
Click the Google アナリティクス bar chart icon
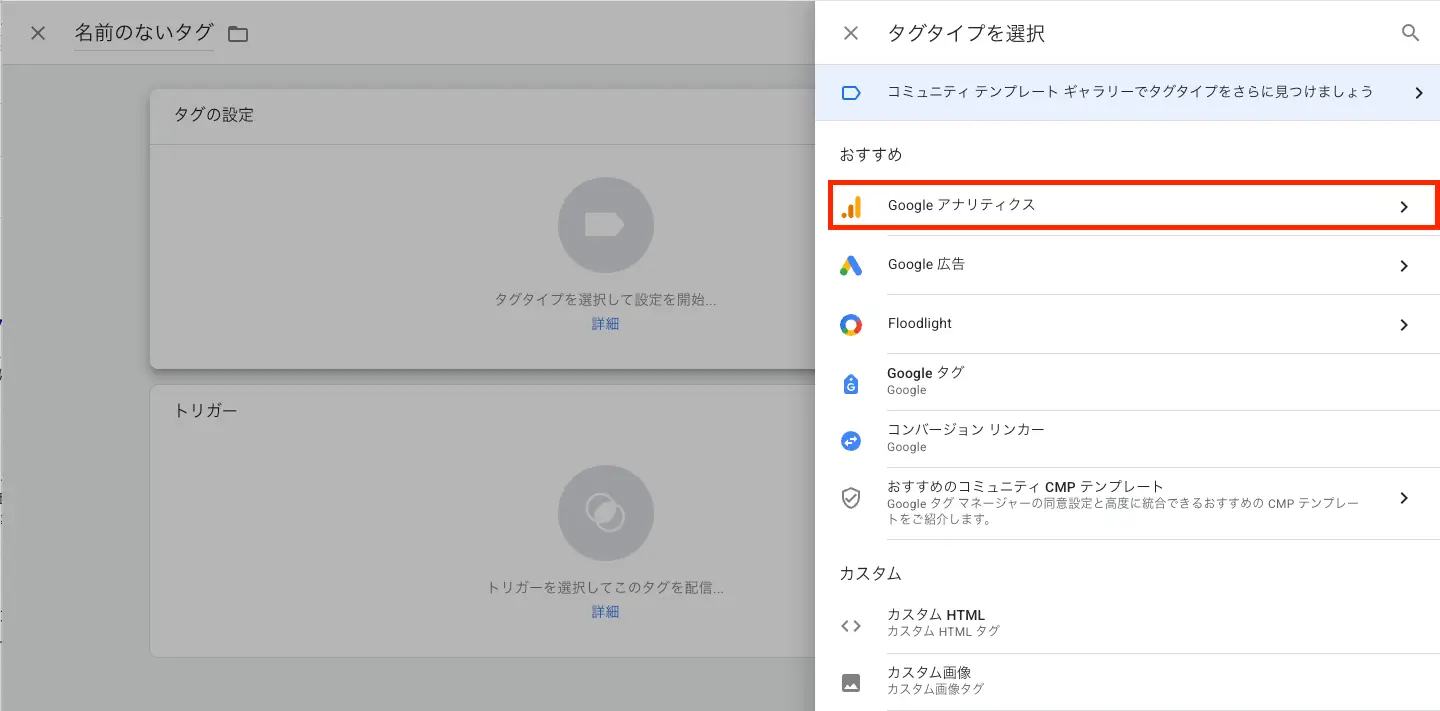pyautogui.click(x=851, y=206)
